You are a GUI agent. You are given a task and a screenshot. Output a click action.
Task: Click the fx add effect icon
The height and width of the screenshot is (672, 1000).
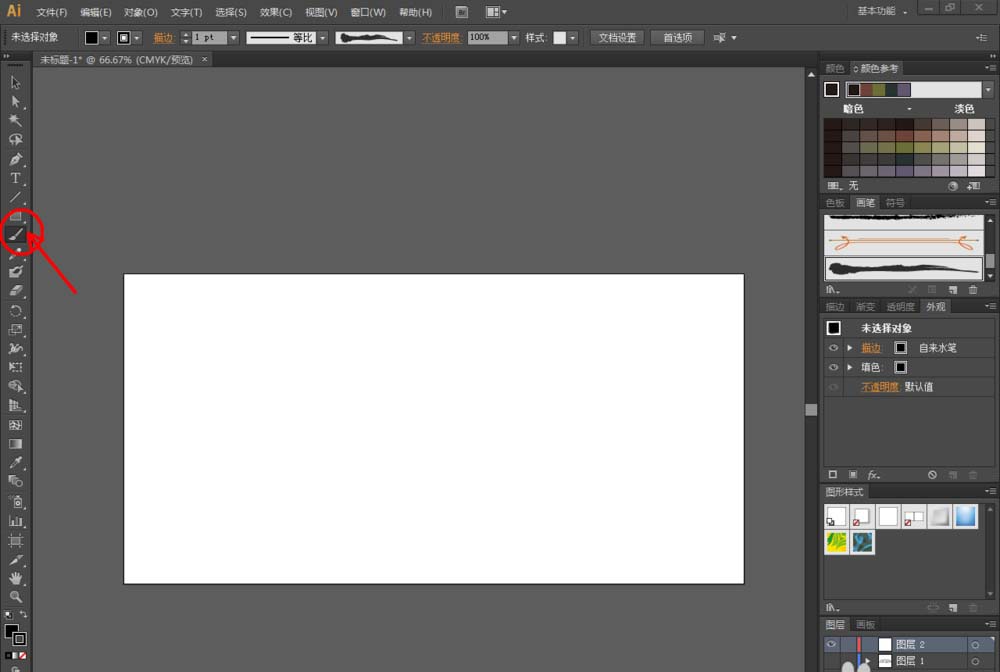point(874,475)
